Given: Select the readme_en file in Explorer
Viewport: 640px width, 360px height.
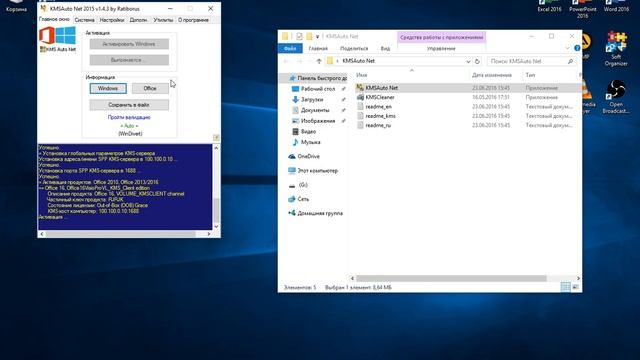Looking at the screenshot, I should click(x=378, y=107).
